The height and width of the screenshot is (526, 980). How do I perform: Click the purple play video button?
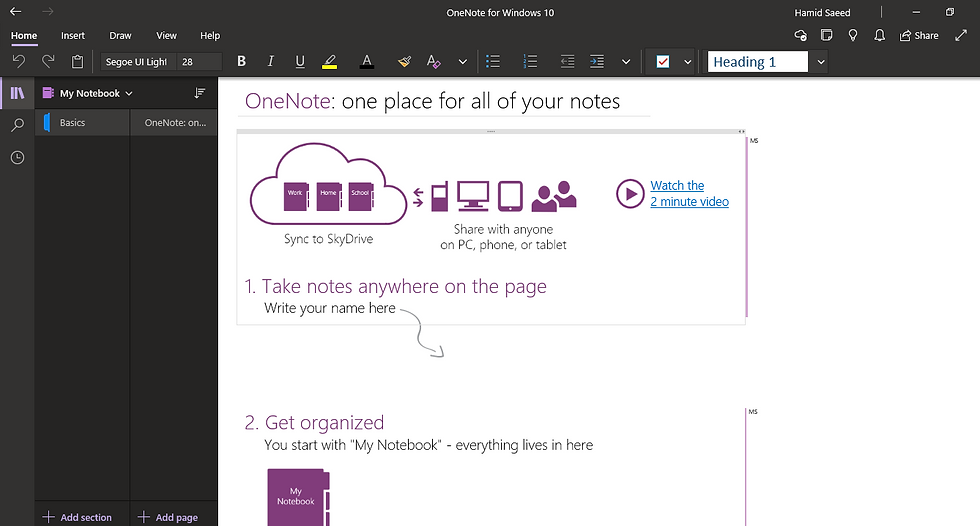tap(630, 194)
